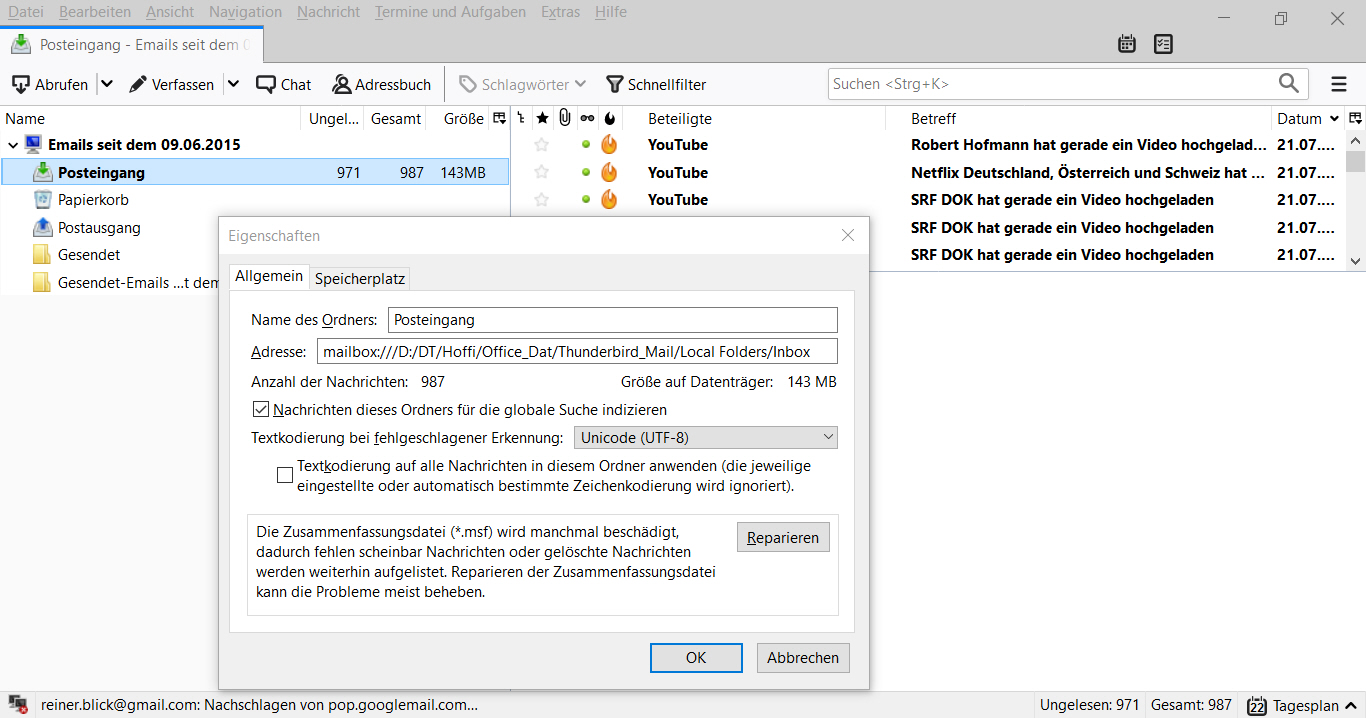The width and height of the screenshot is (1366, 718).
Task: Click the Schnellfilter funnel icon
Action: 615,85
